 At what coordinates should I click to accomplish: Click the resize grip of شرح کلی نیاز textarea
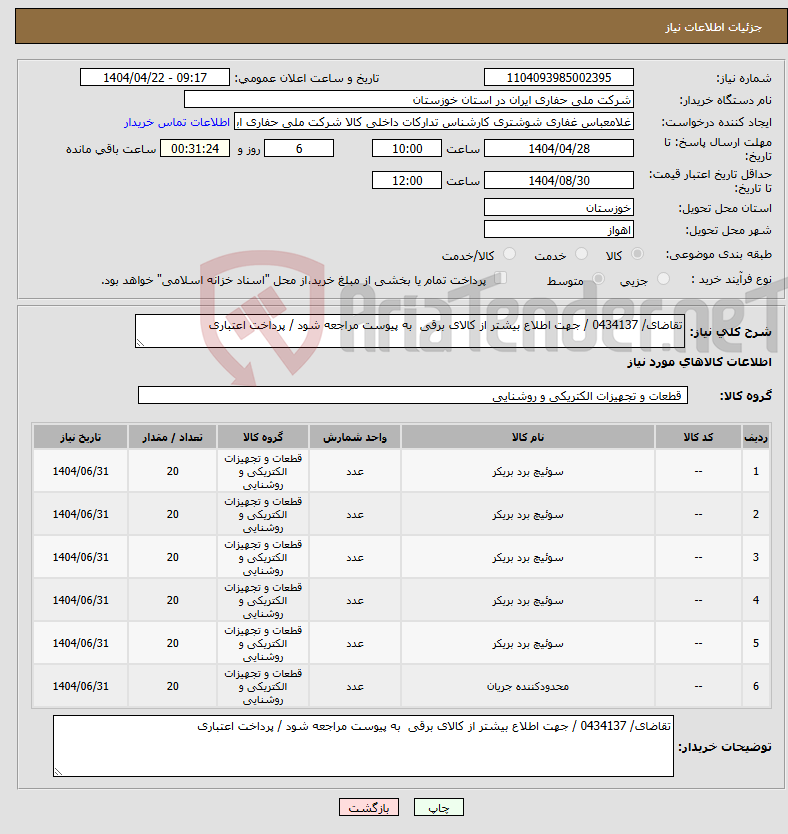pos(140,343)
